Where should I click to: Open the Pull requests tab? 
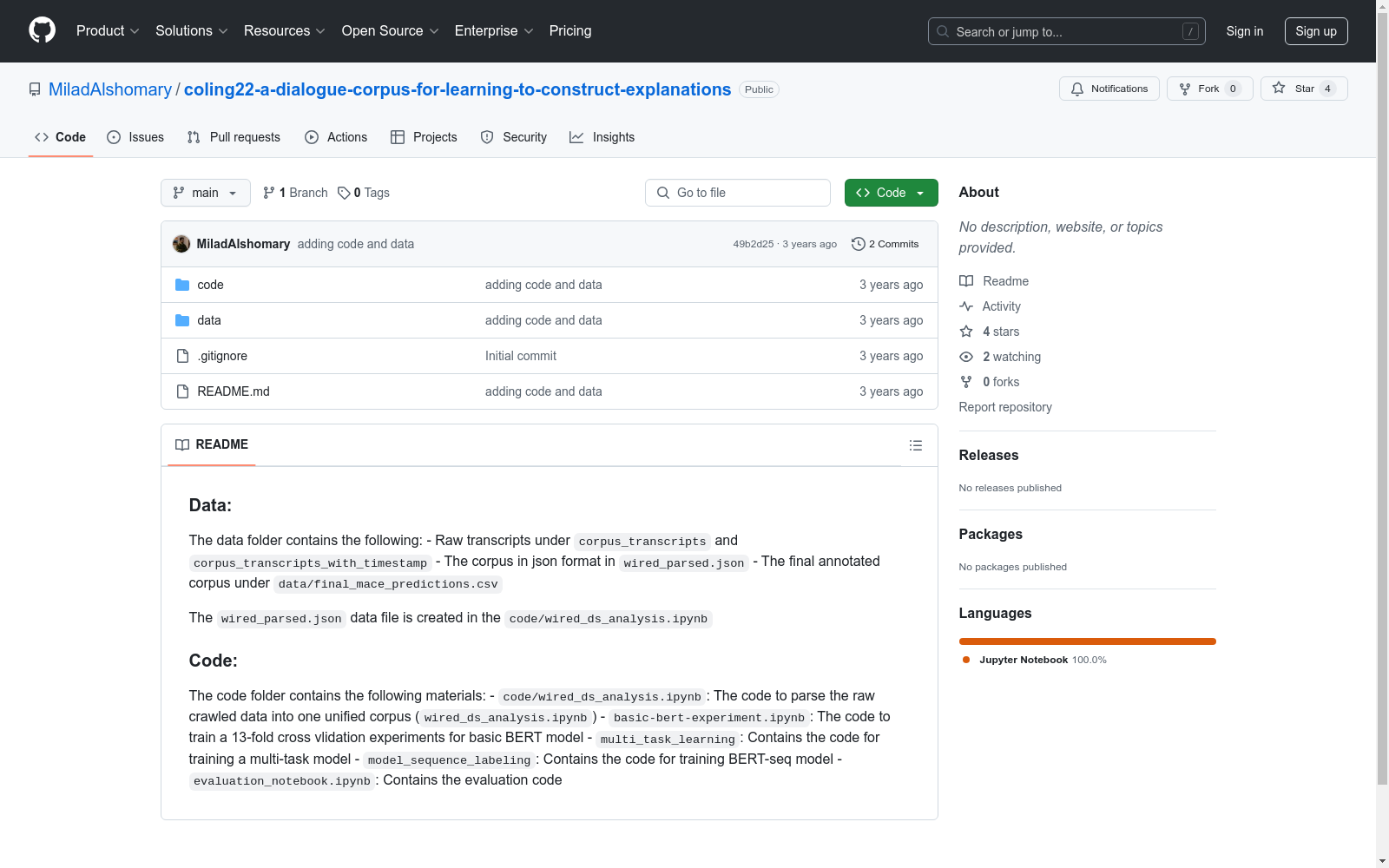tap(234, 137)
